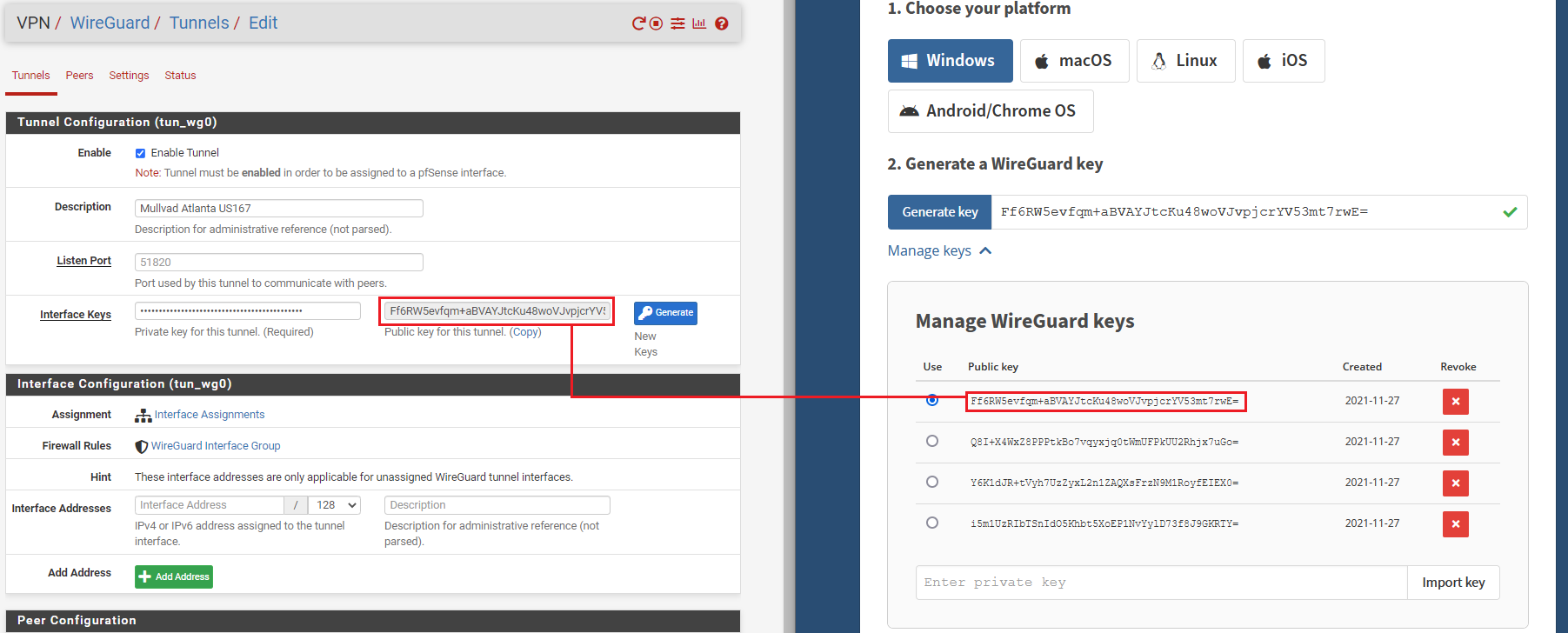Choose the Android/Chrome OS platform
Image resolution: width=1568 pixels, height=633 pixels.
991,111
